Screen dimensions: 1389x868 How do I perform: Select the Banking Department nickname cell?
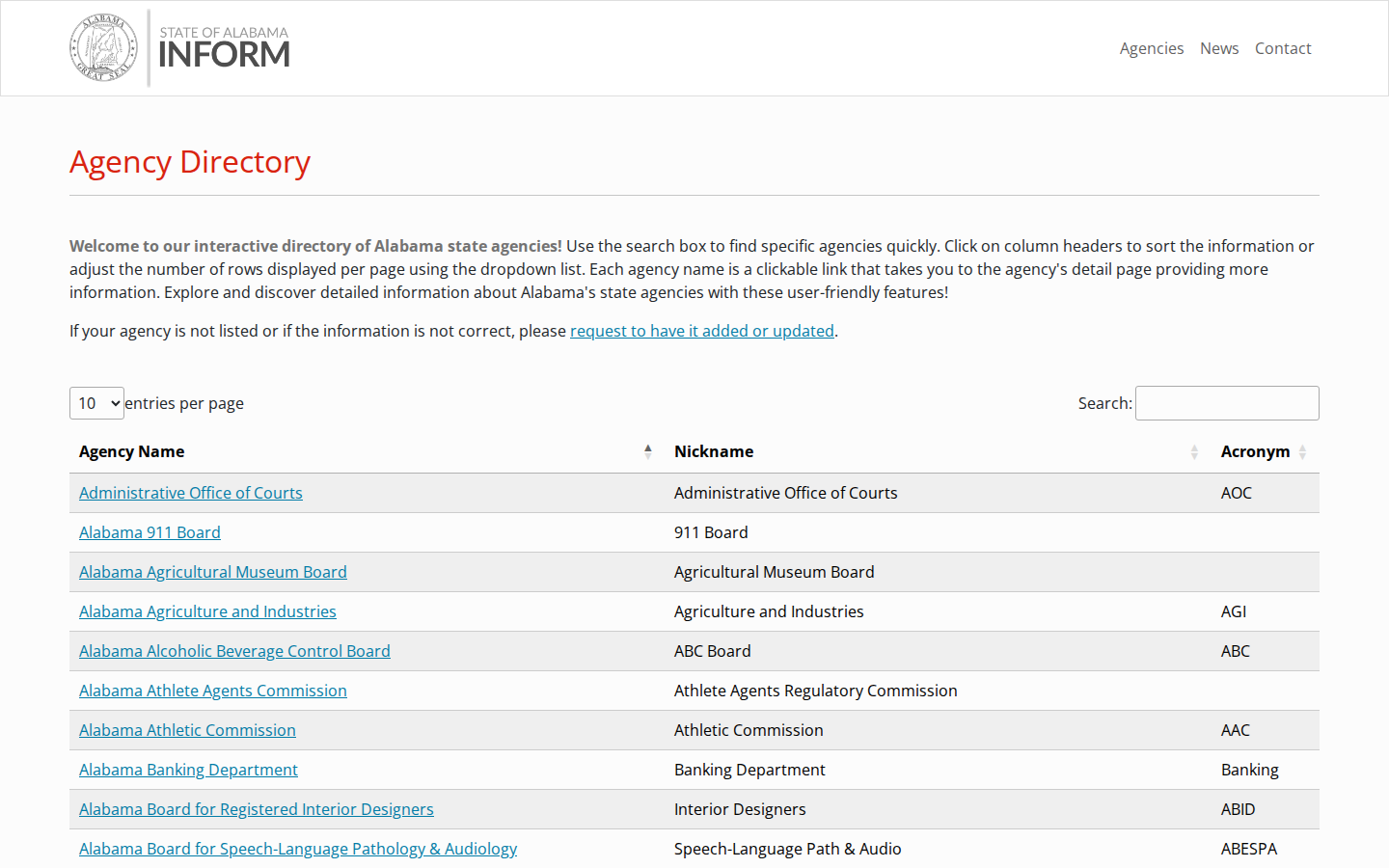(938, 770)
